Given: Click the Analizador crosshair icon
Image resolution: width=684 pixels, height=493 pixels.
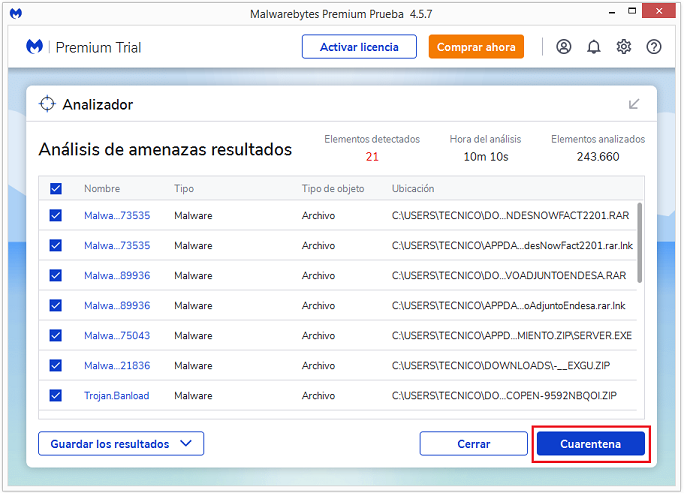Looking at the screenshot, I should [47, 104].
